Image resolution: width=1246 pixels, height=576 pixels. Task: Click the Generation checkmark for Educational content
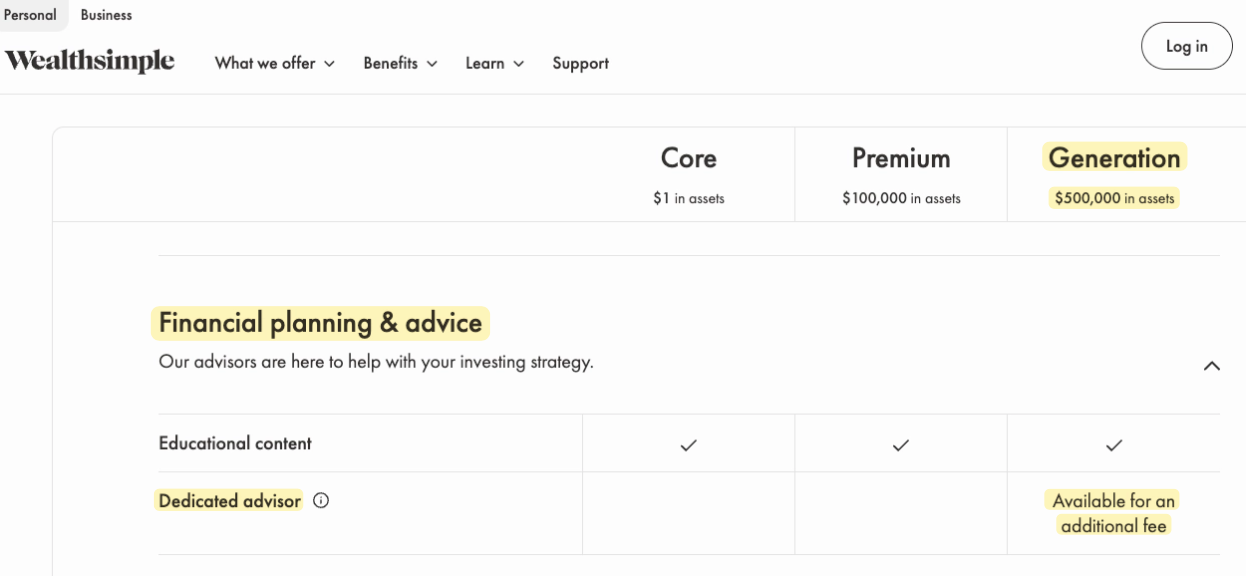pos(1114,445)
